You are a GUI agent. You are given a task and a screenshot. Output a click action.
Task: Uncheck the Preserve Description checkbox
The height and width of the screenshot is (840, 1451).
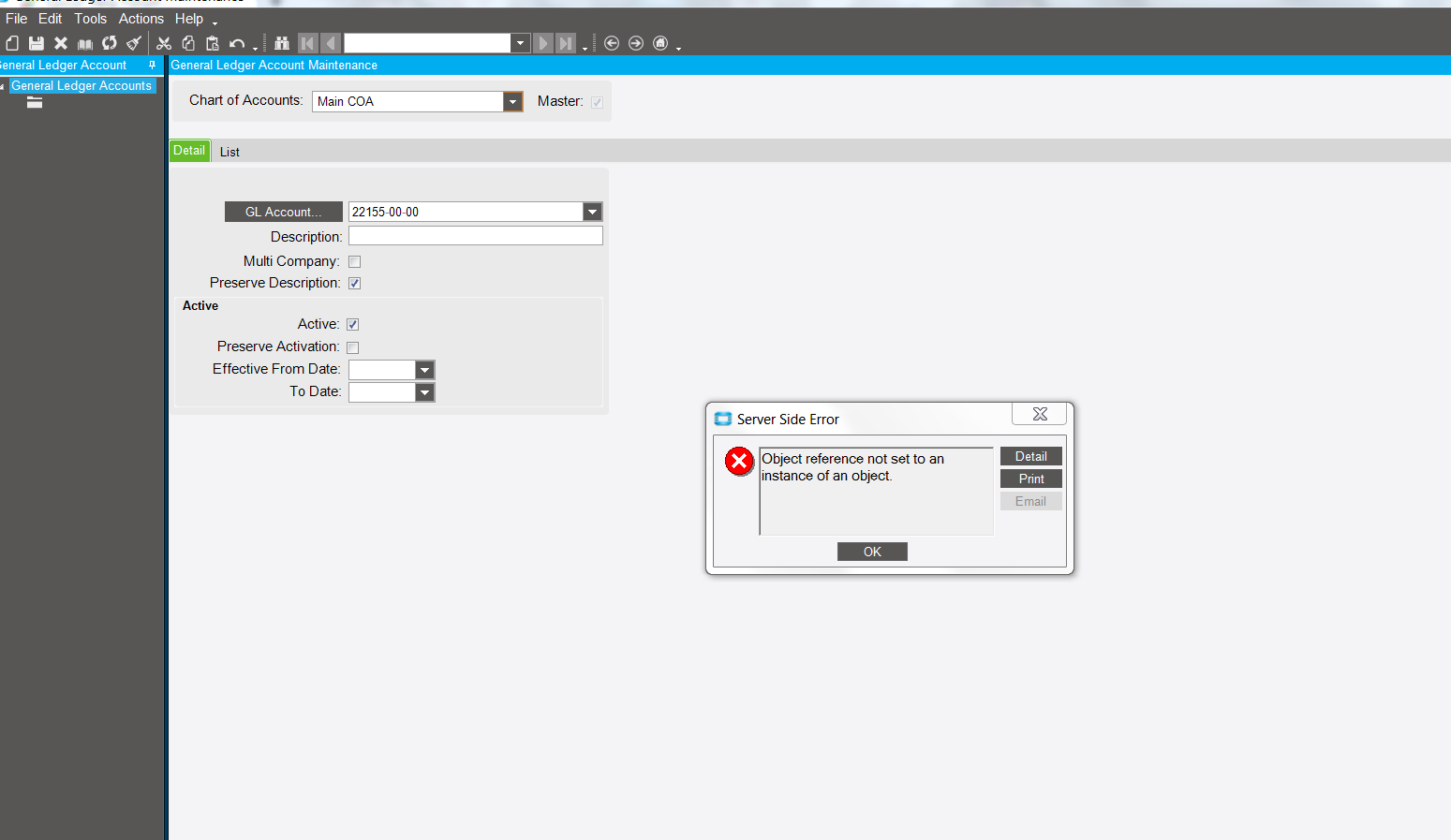[354, 284]
